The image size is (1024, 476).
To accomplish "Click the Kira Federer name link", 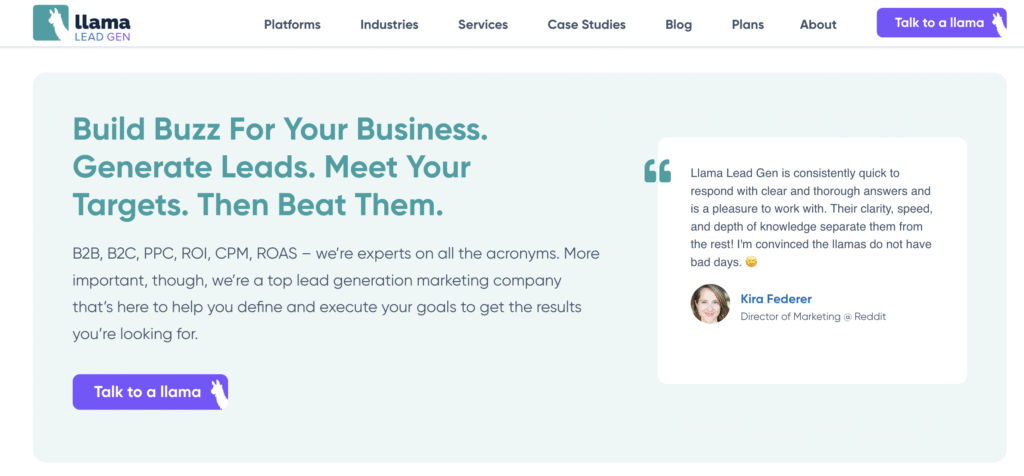I will click(x=776, y=299).
